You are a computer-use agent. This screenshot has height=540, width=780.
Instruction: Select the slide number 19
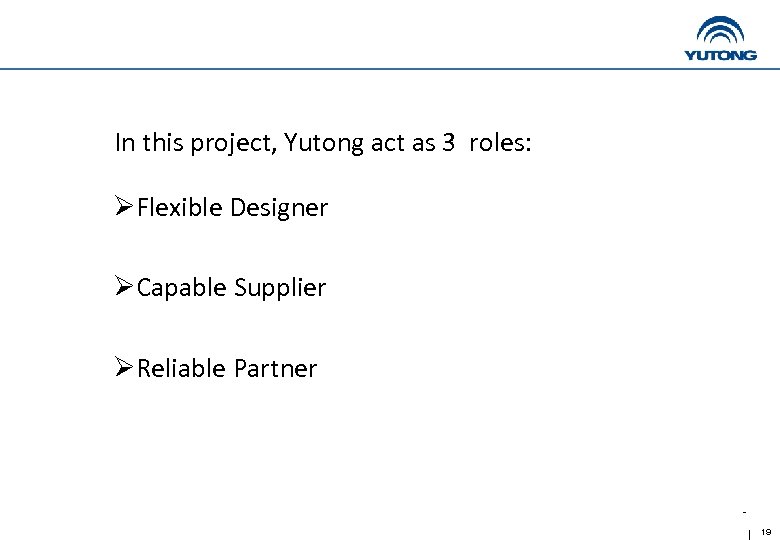click(x=766, y=531)
